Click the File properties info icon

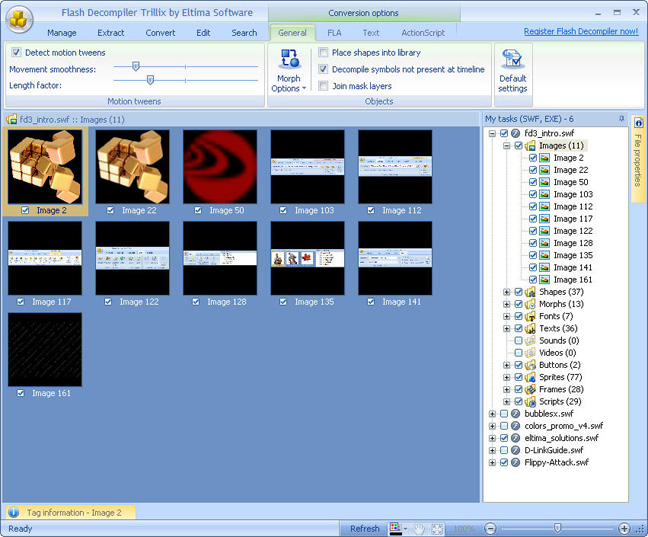[638, 123]
